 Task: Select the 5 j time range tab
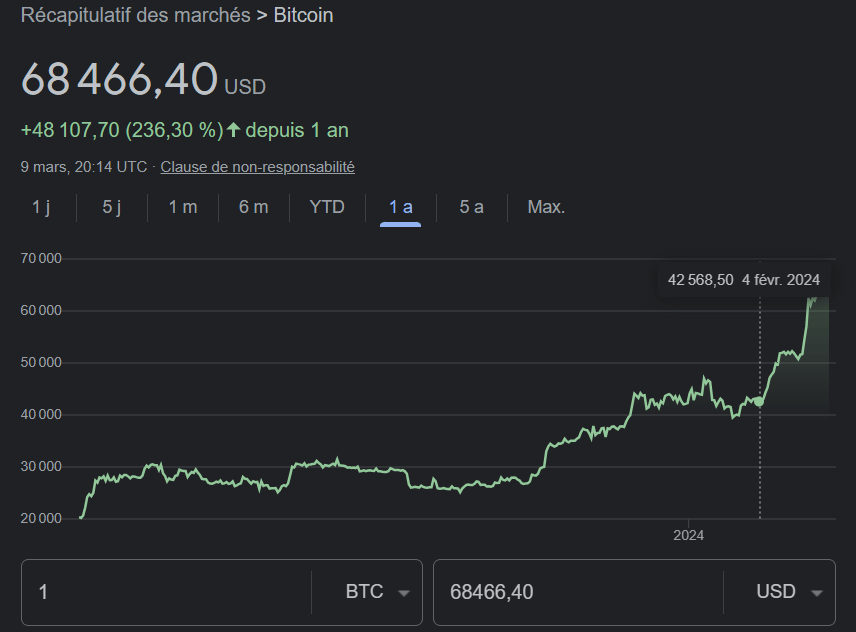(x=112, y=207)
